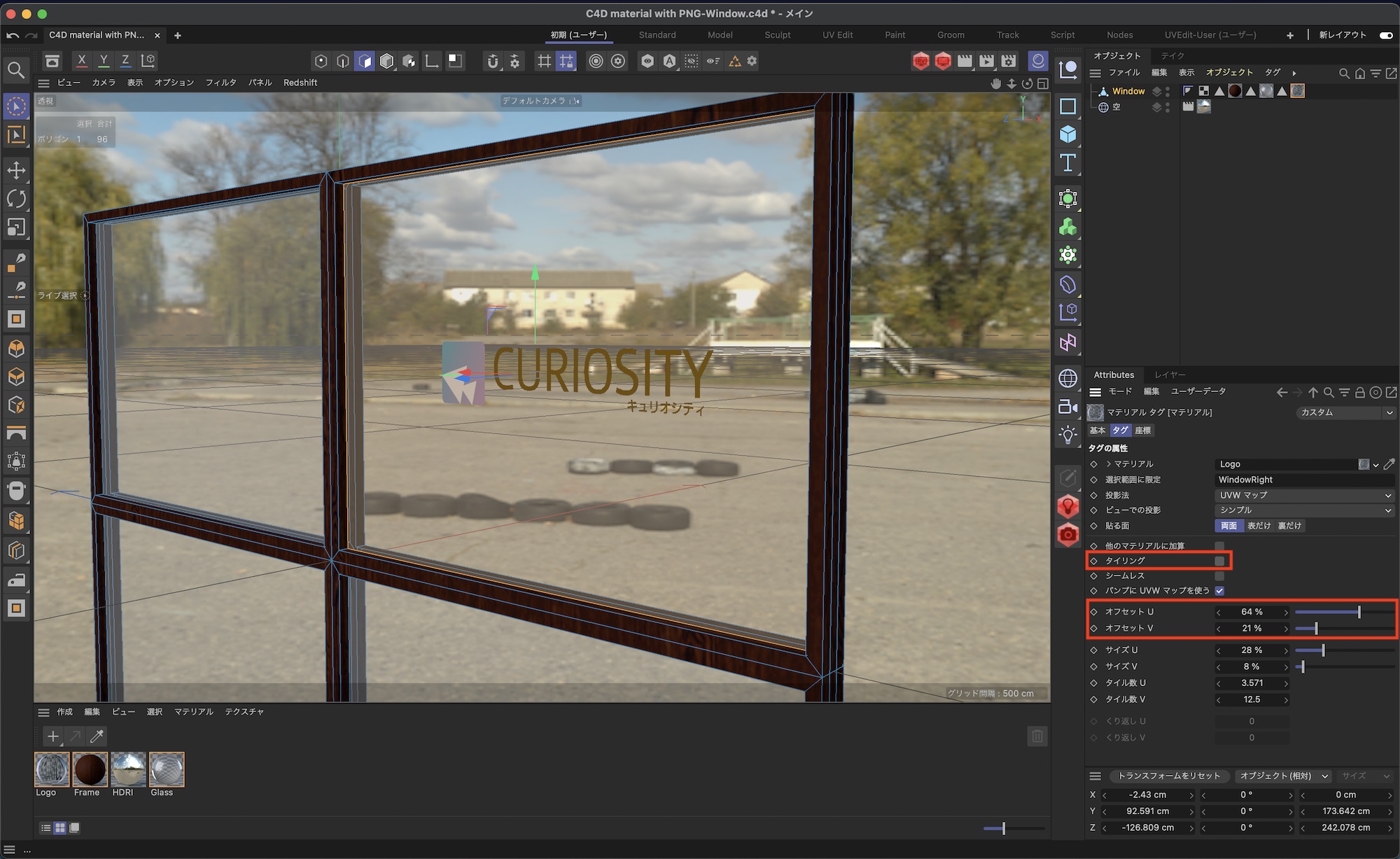The height and width of the screenshot is (859, 1400).
Task: Toggle X axis lock icon
Action: tap(82, 61)
